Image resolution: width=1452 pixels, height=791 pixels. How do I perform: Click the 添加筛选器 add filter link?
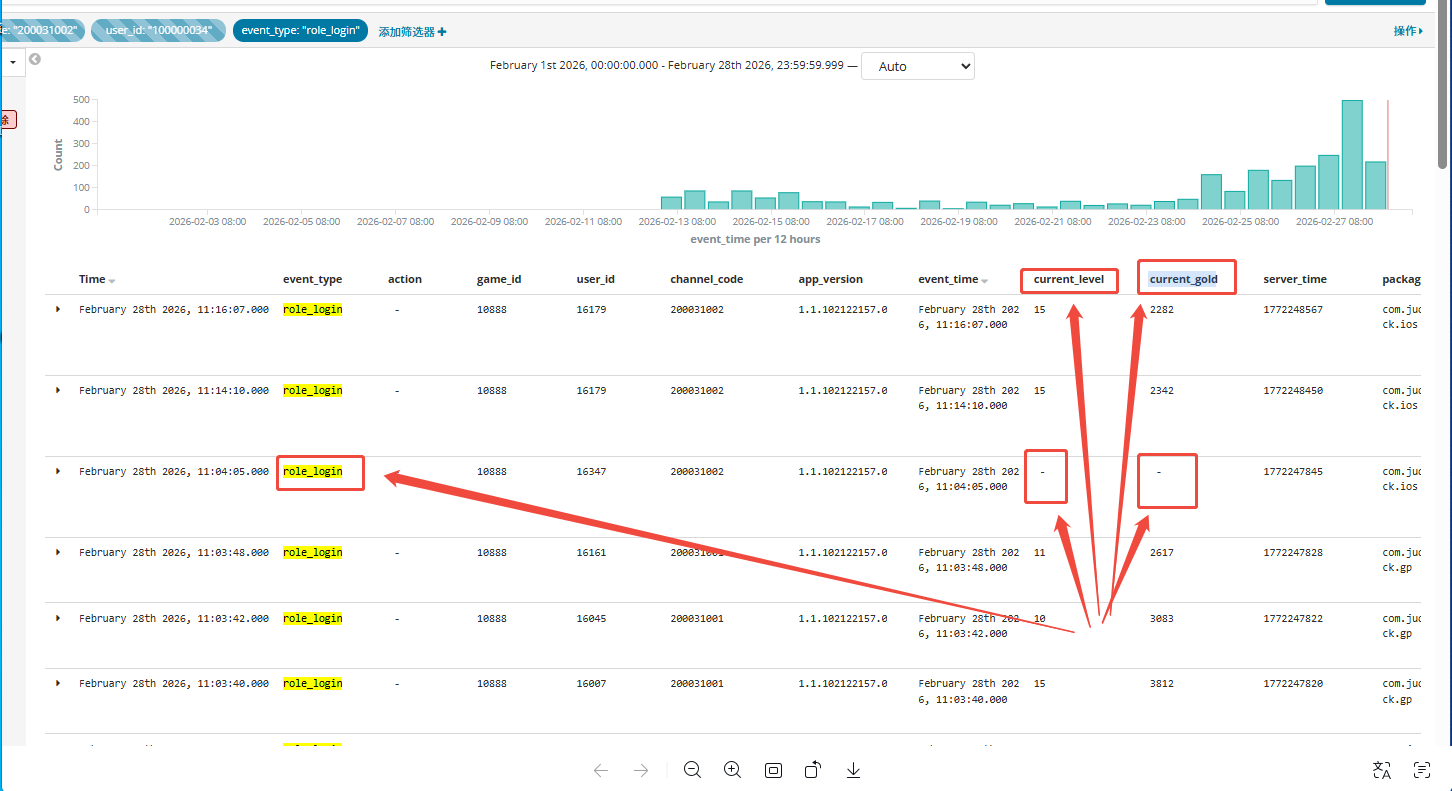(x=412, y=32)
